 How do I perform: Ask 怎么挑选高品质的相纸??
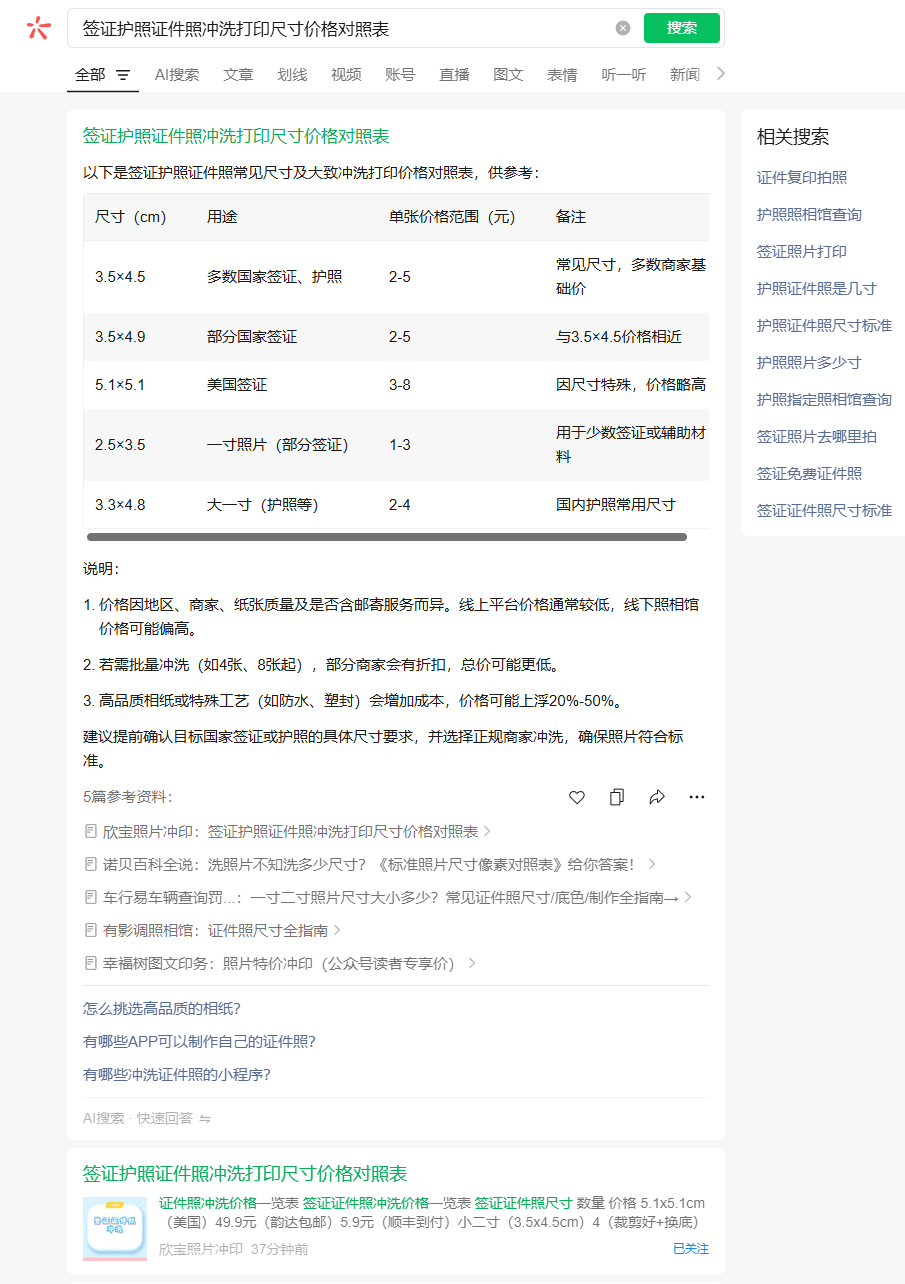click(x=162, y=1008)
